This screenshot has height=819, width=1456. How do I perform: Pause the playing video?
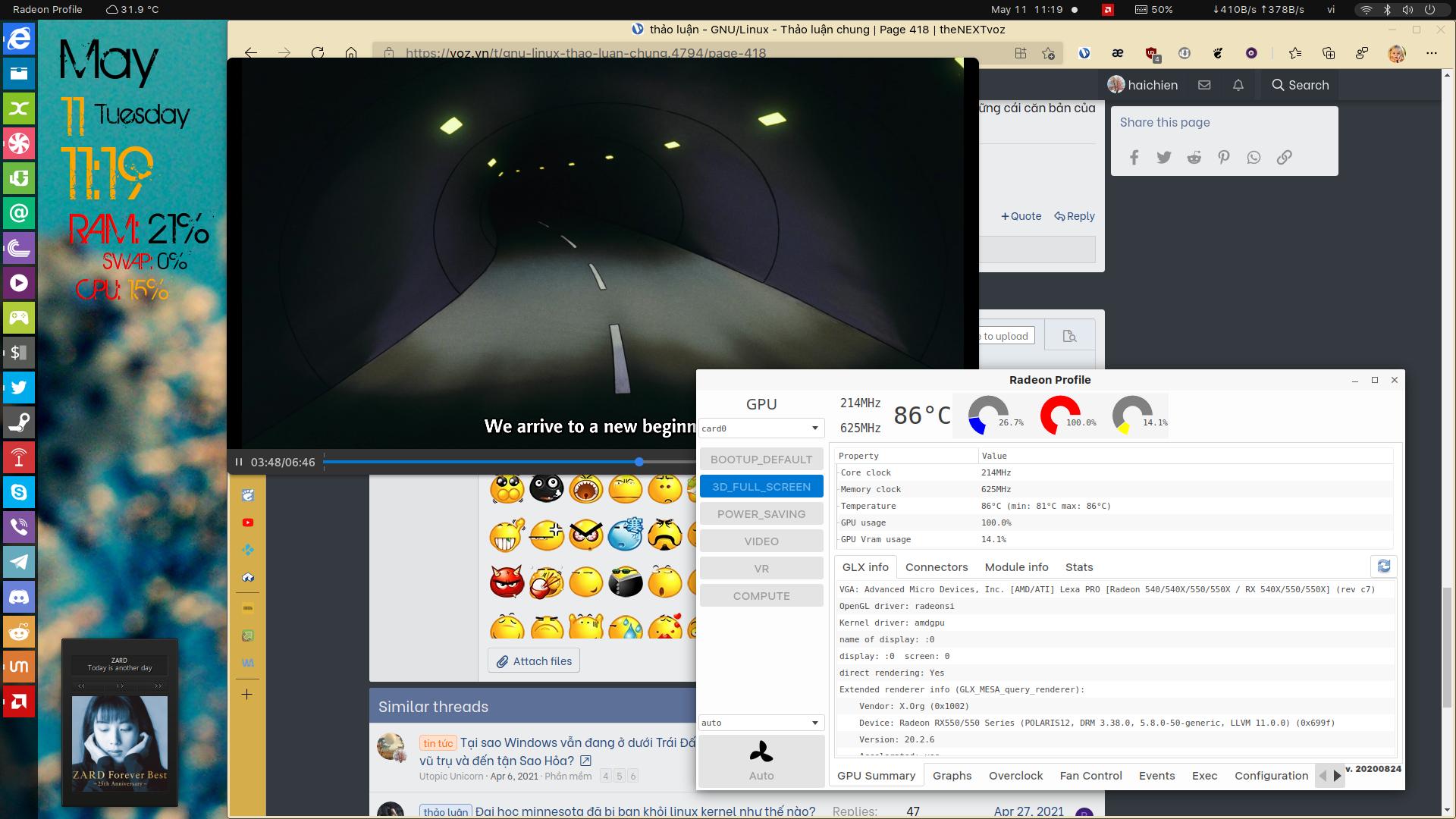[239, 462]
